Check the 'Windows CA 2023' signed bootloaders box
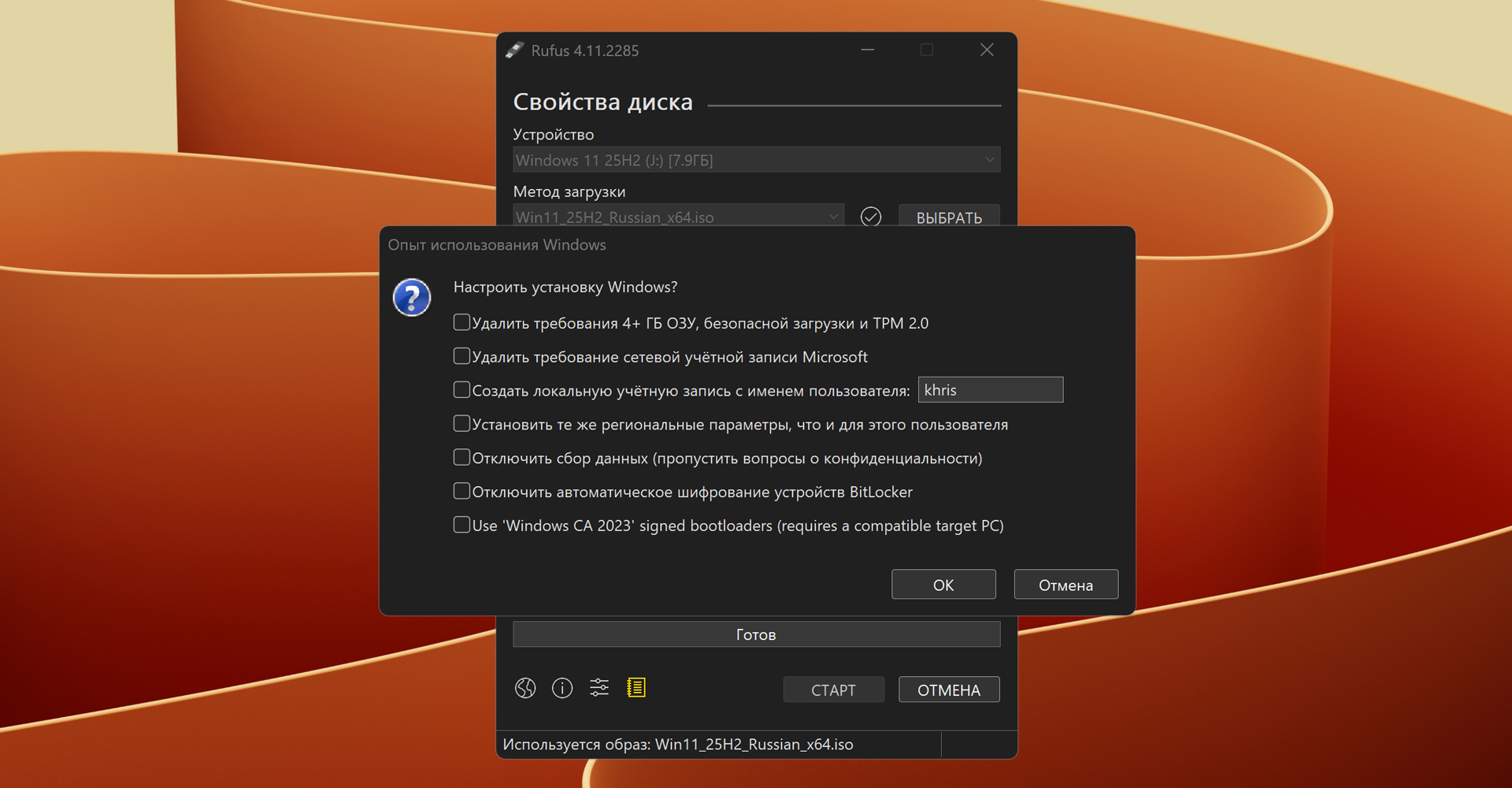This screenshot has width=1512, height=788. click(462, 525)
